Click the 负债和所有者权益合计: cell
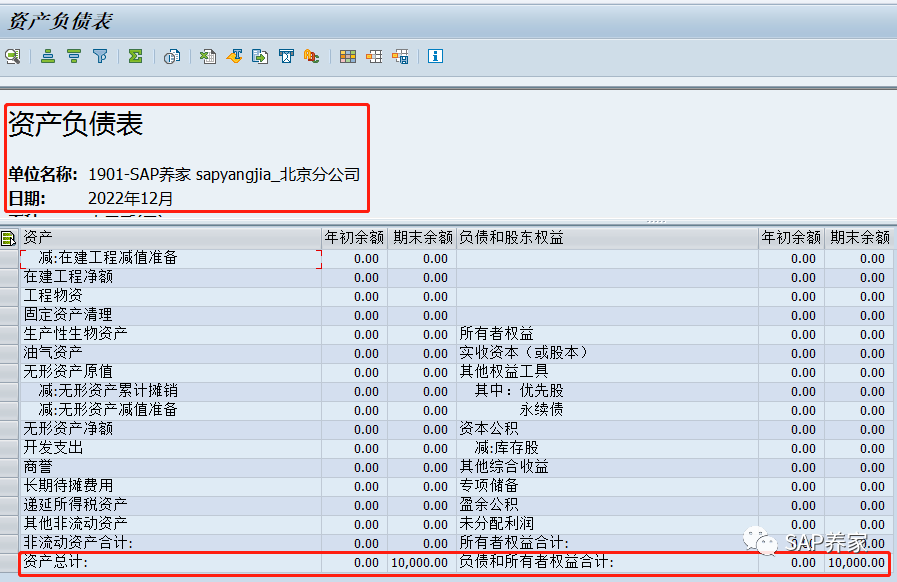 pyautogui.click(x=607, y=563)
